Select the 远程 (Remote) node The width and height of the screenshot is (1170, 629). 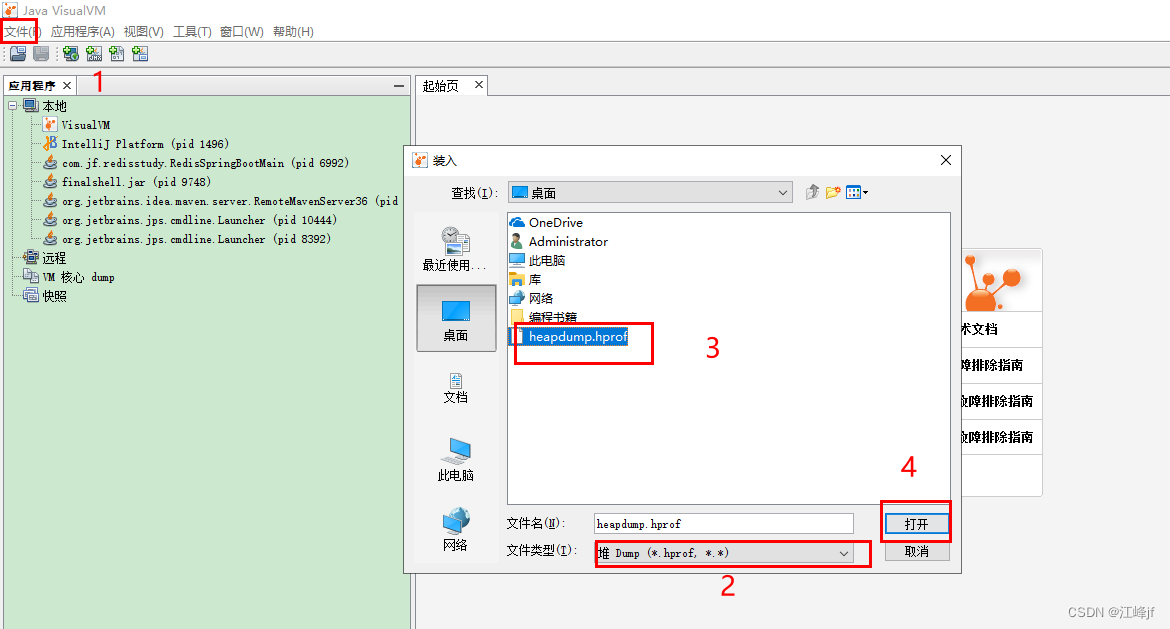45,257
